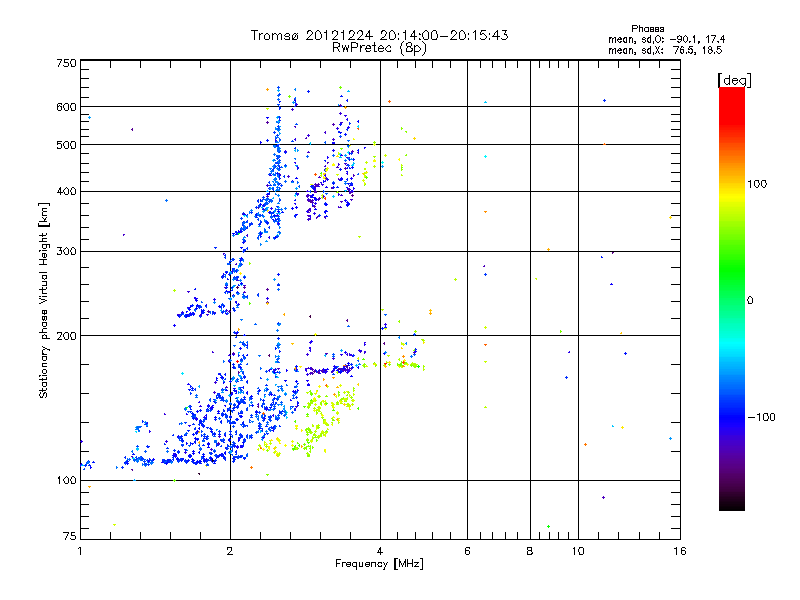800x600 pixels.
Task: Click the x-axis label '16'
Action: click(x=680, y=551)
